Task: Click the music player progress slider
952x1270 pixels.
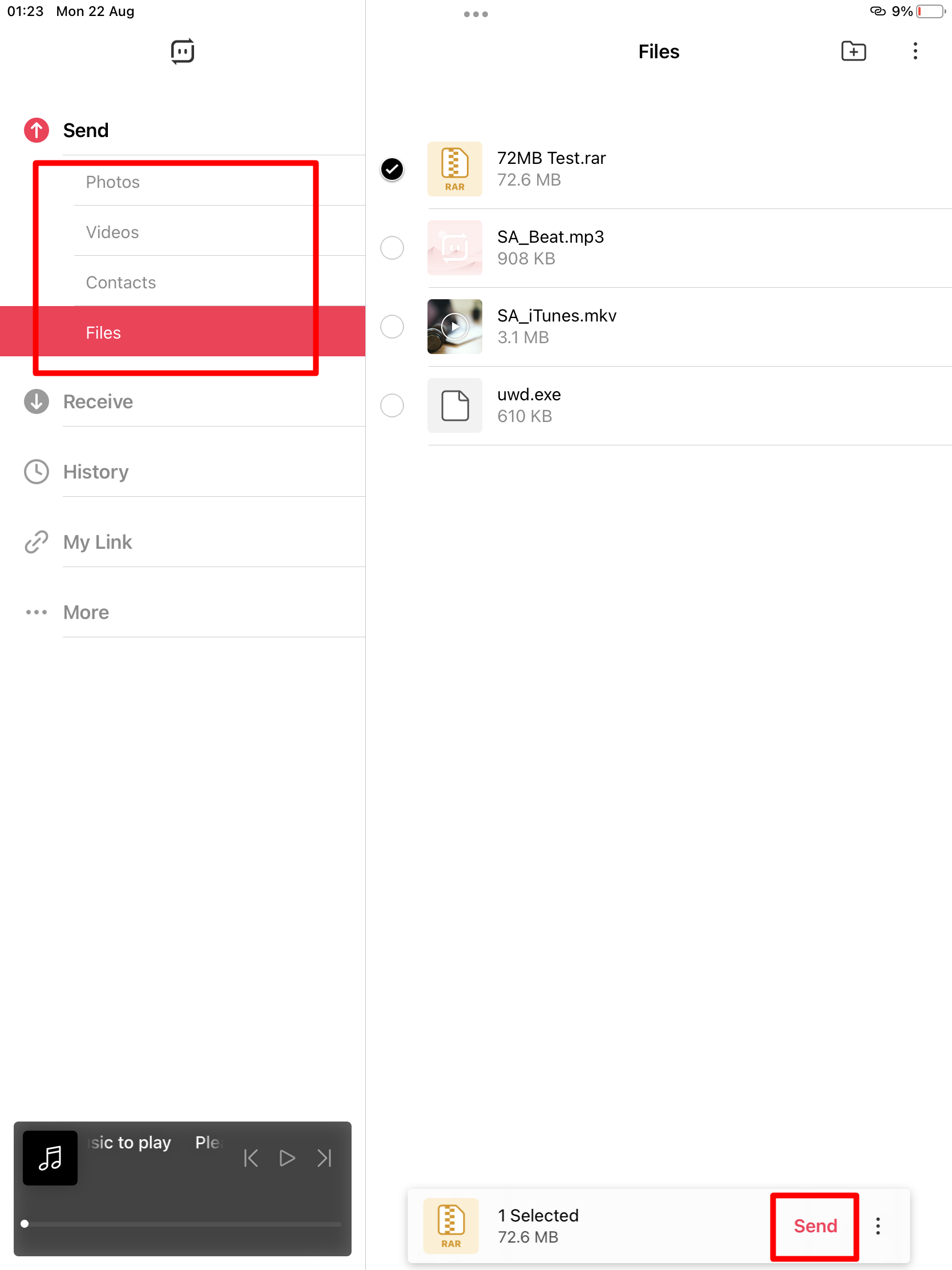Action: (183, 1224)
